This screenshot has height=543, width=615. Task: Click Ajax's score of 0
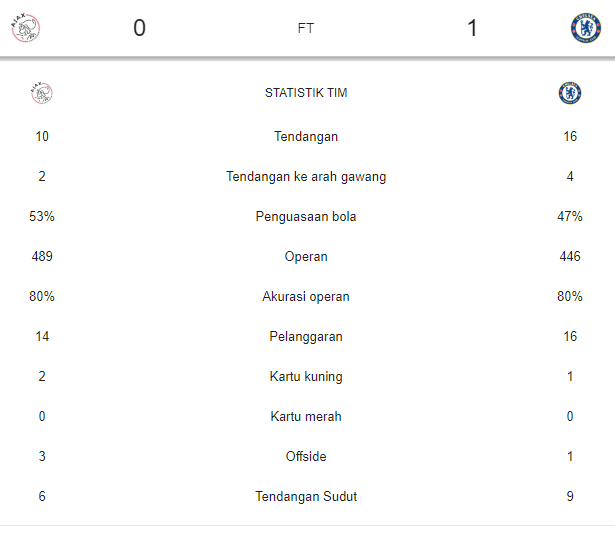139,28
